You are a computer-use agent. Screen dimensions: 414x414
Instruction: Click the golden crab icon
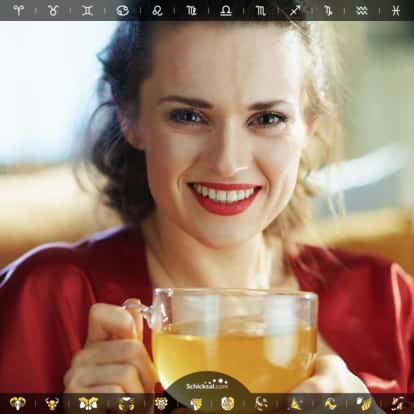point(126,403)
